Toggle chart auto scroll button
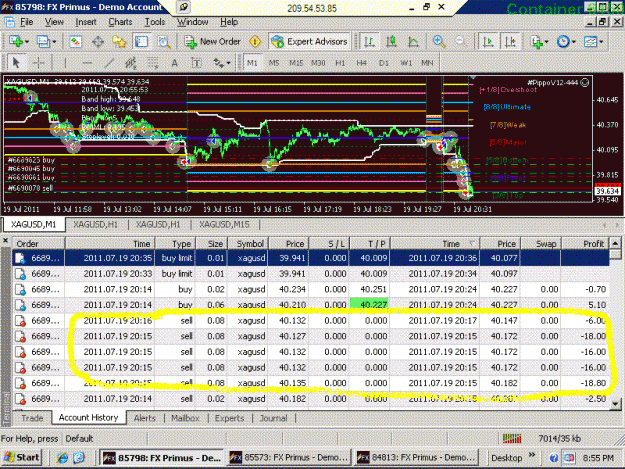The width and height of the screenshot is (625, 469). click(x=488, y=41)
